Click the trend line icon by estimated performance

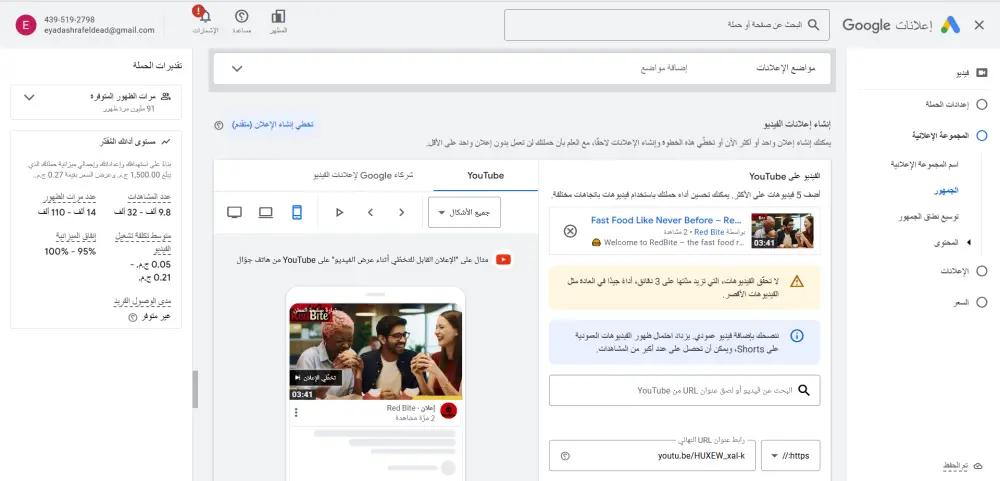point(166,141)
